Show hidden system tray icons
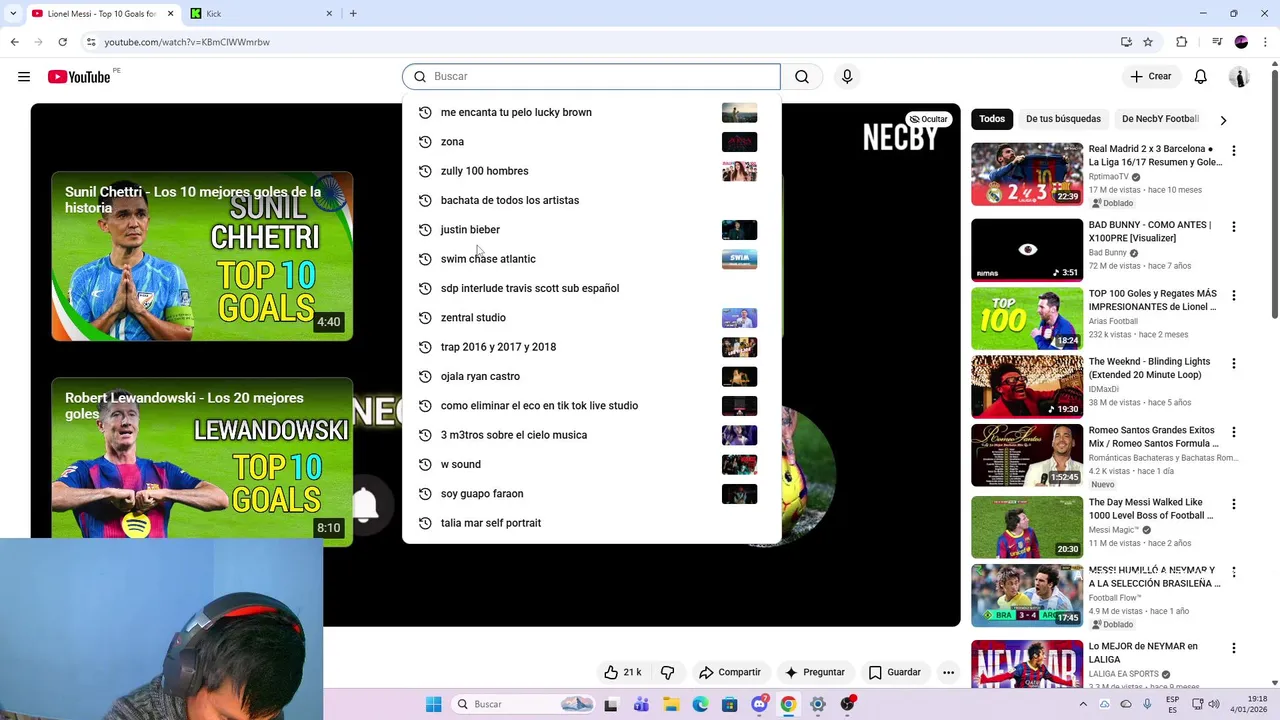This screenshot has height=720, width=1280. [1083, 704]
